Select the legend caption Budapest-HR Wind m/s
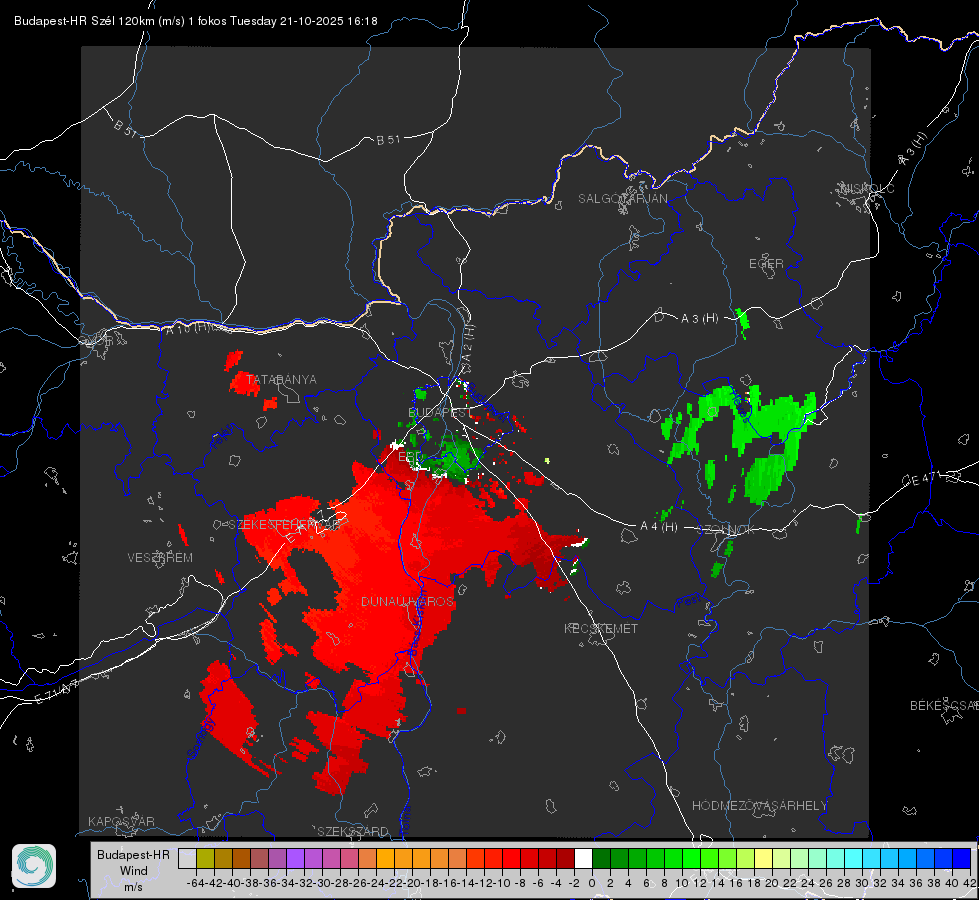Viewport: 979px width, 900px height. [134, 870]
